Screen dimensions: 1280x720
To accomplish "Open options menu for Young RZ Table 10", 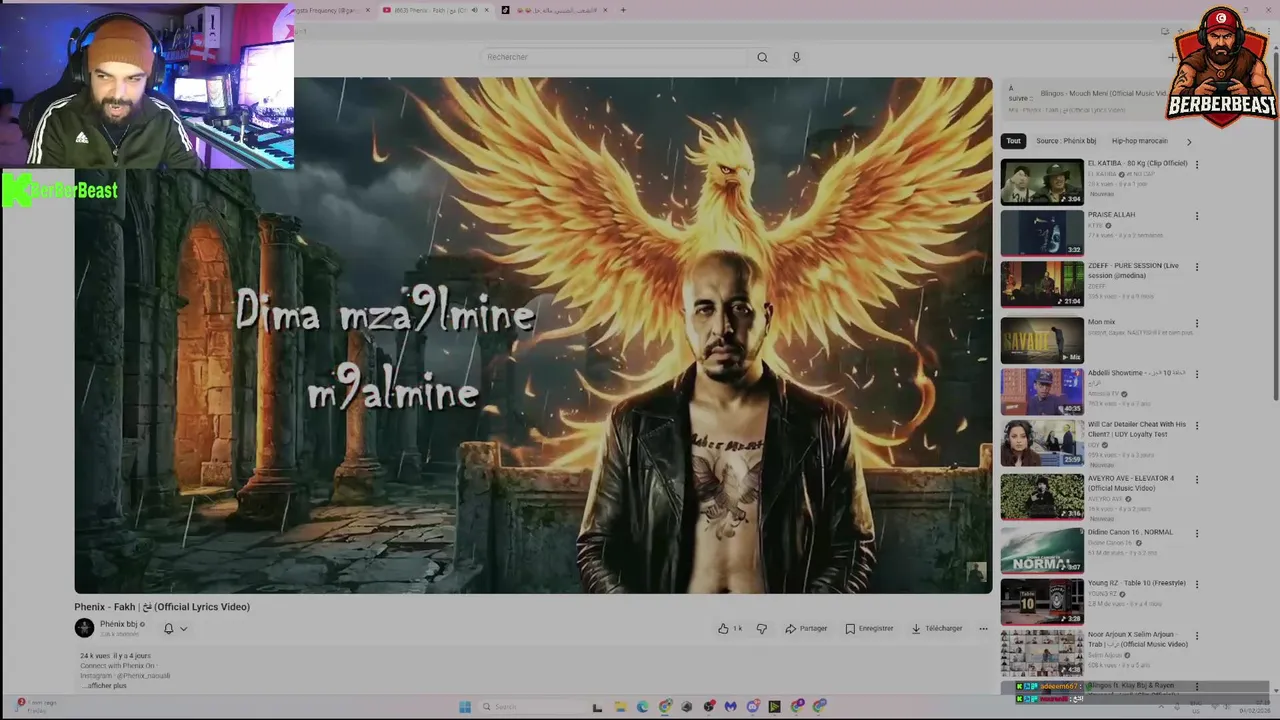I will [1196, 584].
